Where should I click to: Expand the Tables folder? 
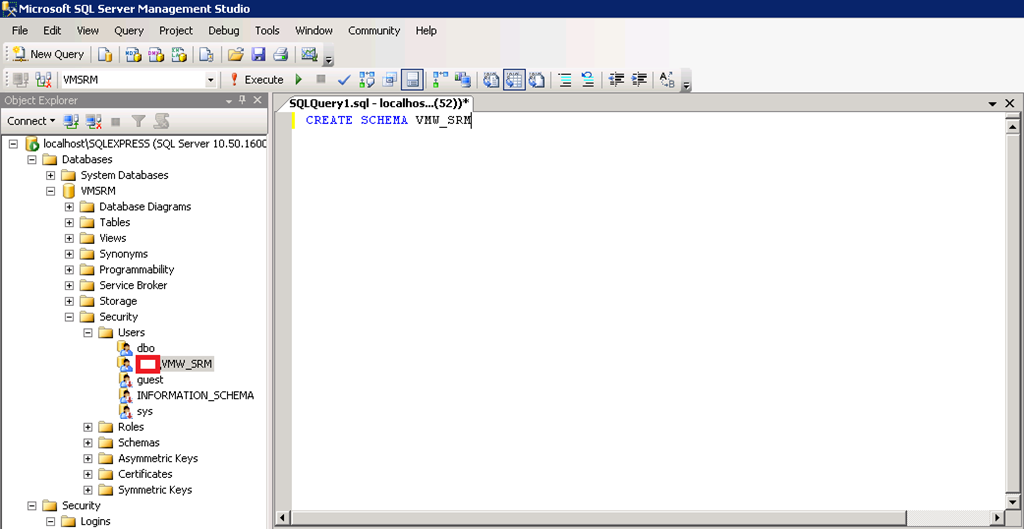(x=69, y=222)
